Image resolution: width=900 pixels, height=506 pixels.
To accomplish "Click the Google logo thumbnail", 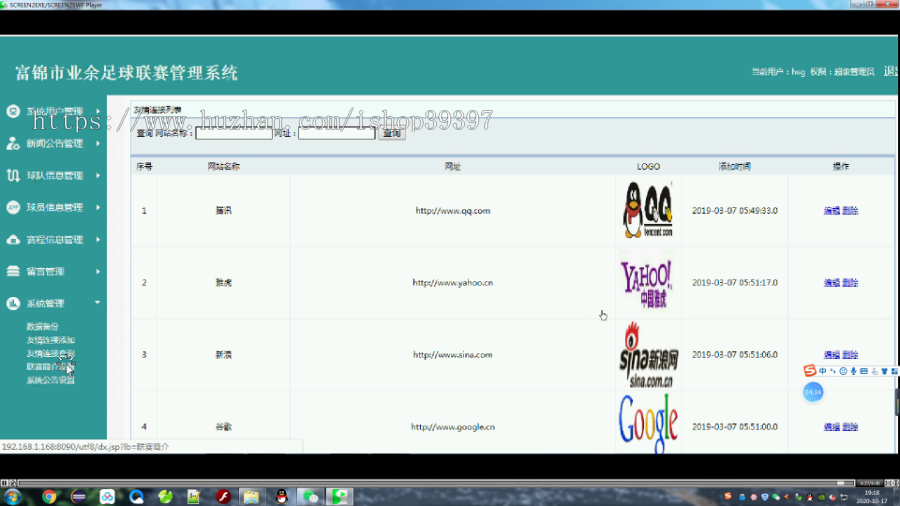I will (648, 423).
